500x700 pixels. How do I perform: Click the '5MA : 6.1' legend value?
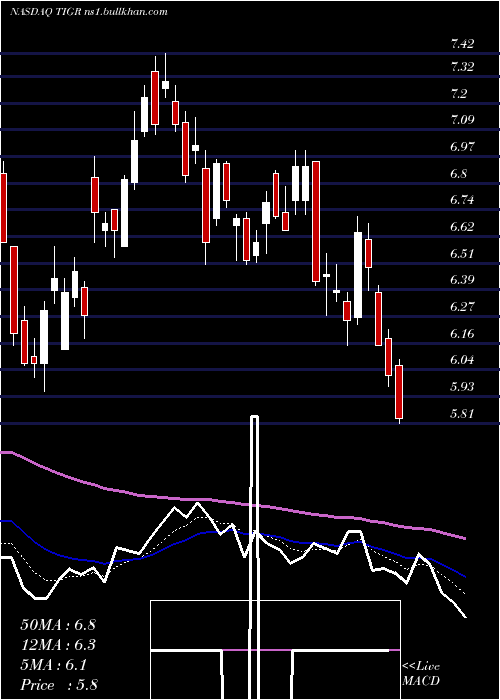pos(54,665)
